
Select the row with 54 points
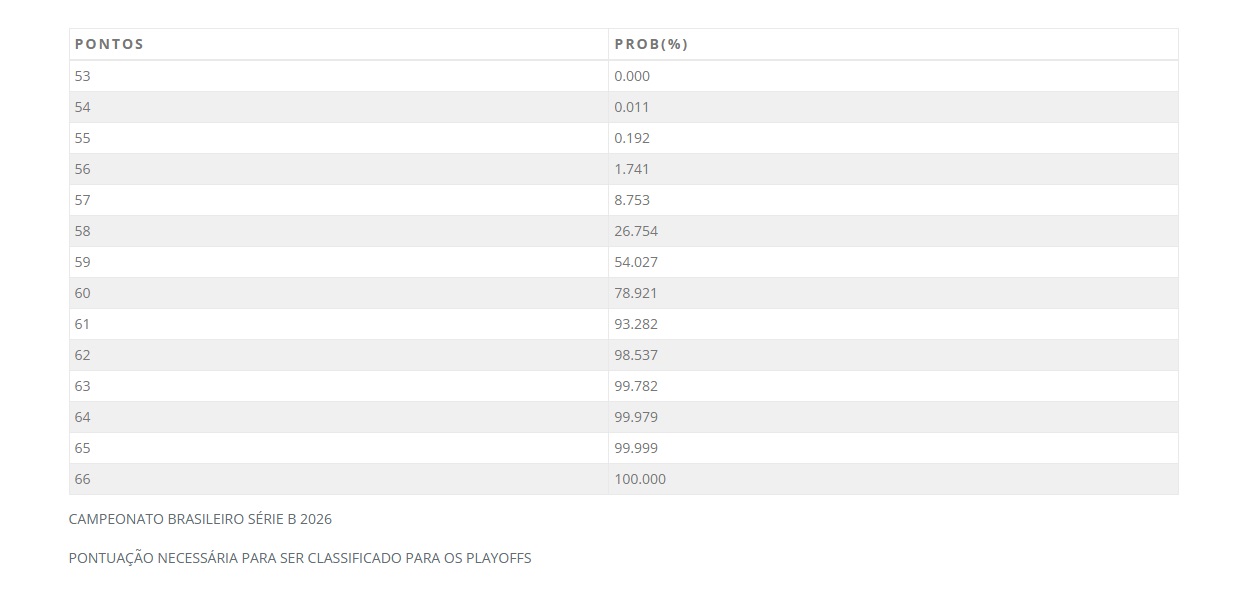[x=623, y=107]
